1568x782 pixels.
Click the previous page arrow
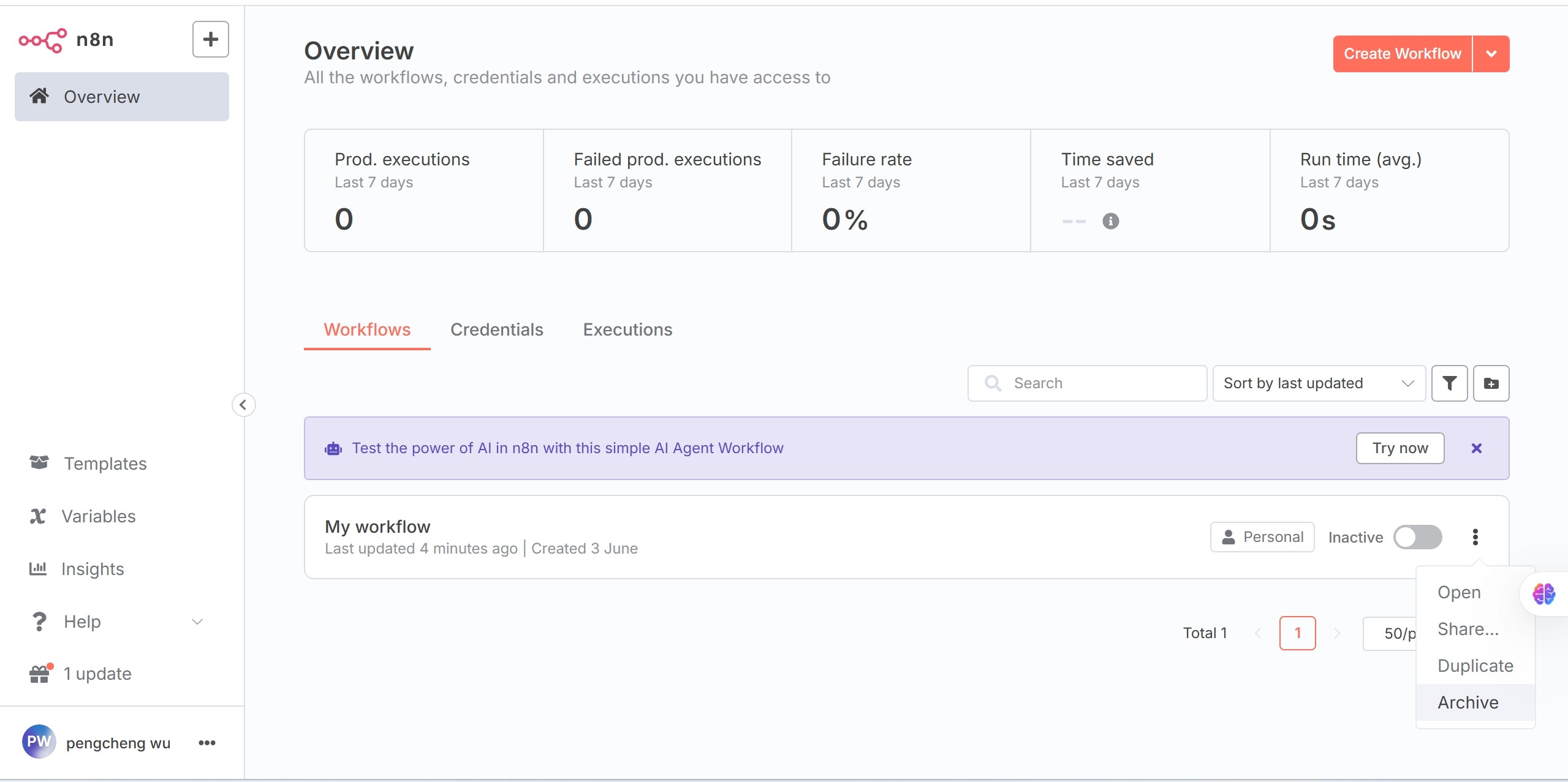click(x=1258, y=633)
